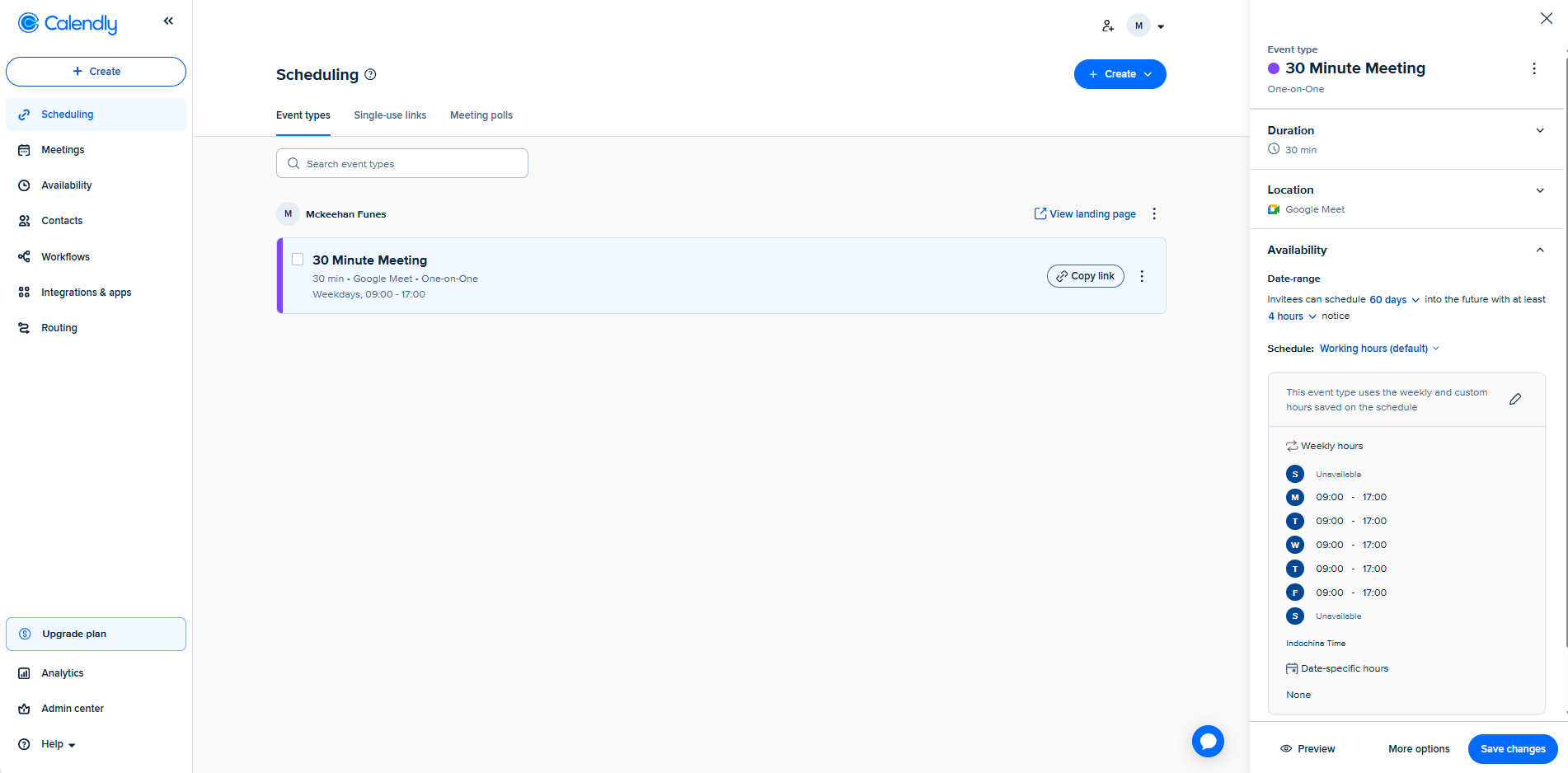The image size is (1568, 773).
Task: Expand the Location section
Action: click(x=1540, y=190)
